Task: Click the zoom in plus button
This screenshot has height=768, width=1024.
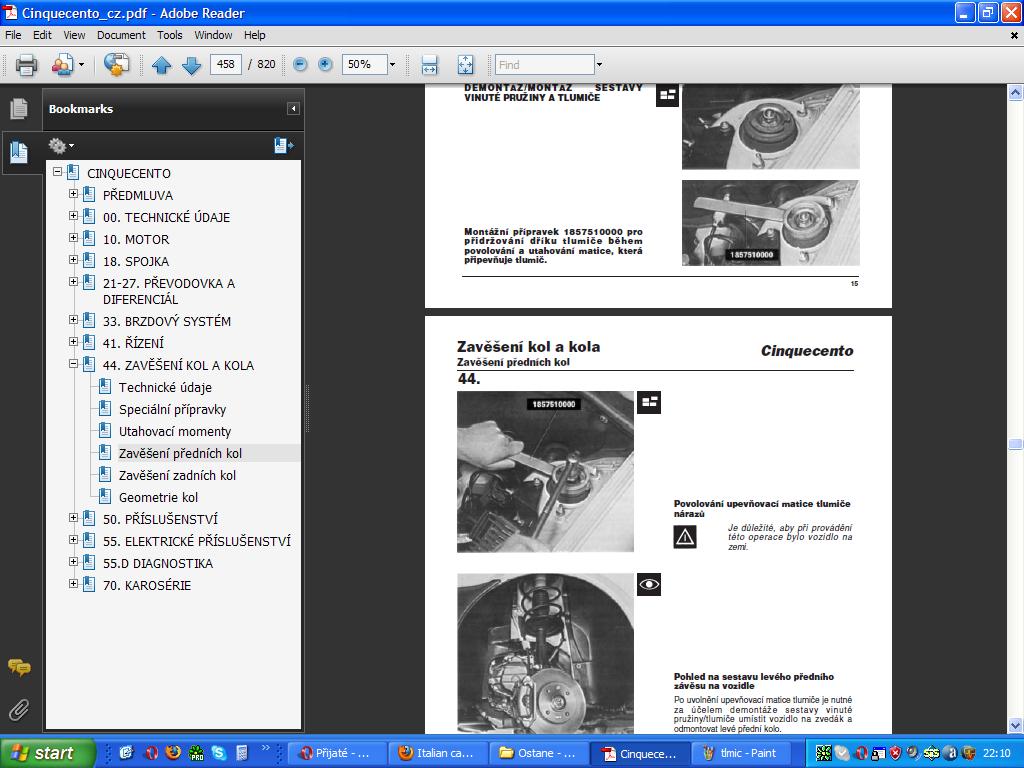Action: click(x=325, y=65)
